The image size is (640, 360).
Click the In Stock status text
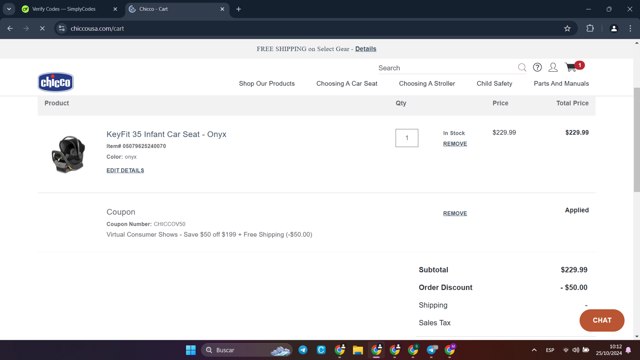[453, 133]
